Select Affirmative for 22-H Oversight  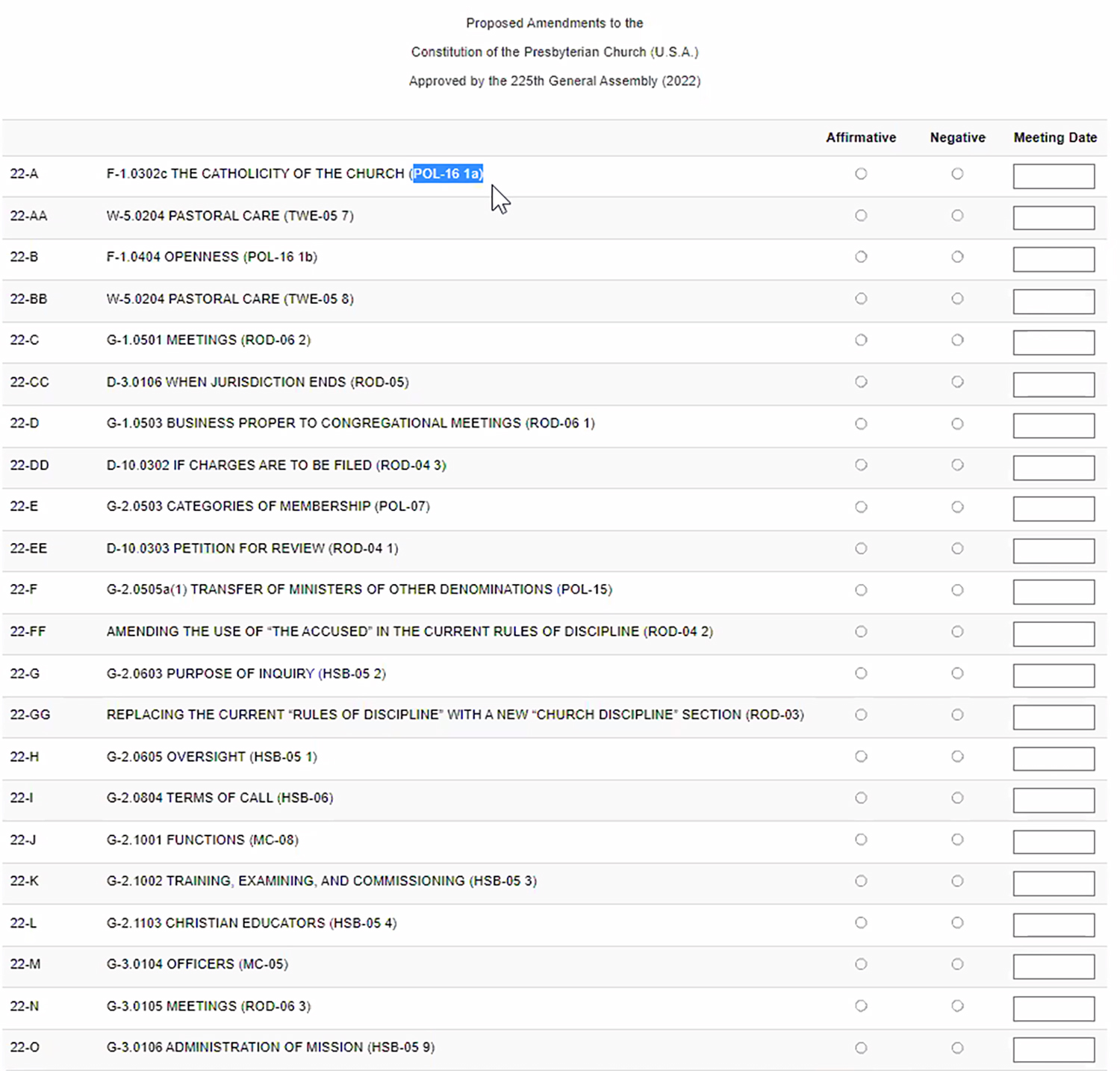[861, 757]
